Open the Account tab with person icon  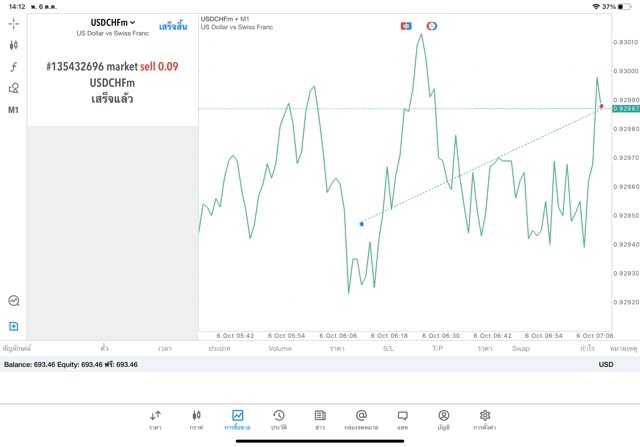coord(443,419)
